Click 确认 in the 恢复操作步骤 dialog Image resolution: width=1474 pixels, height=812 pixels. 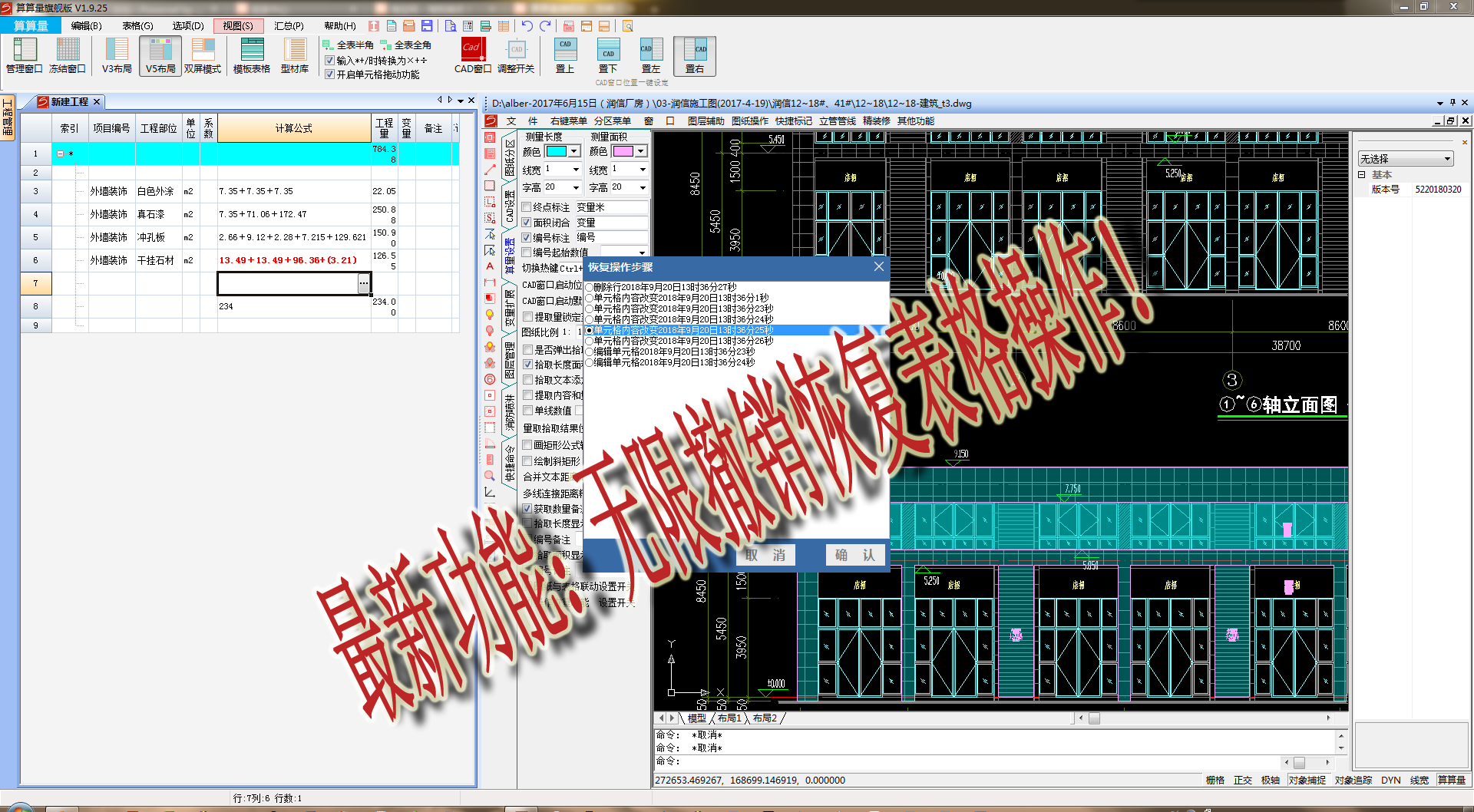point(854,555)
